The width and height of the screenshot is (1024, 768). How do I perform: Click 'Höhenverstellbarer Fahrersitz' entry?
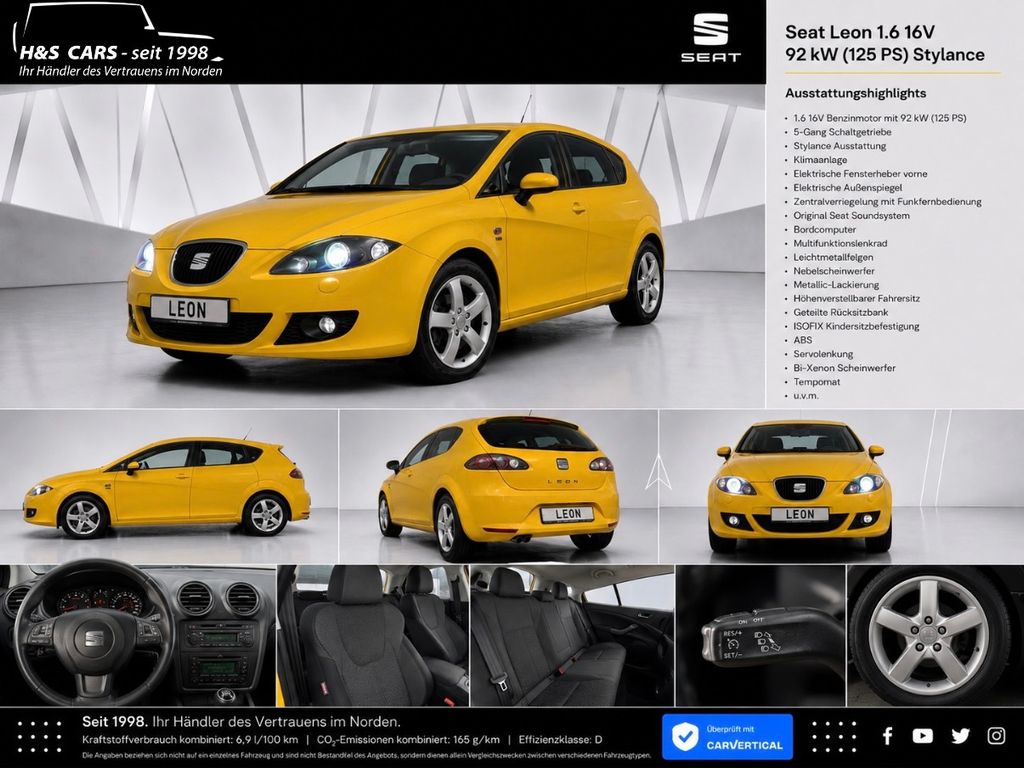click(x=856, y=298)
